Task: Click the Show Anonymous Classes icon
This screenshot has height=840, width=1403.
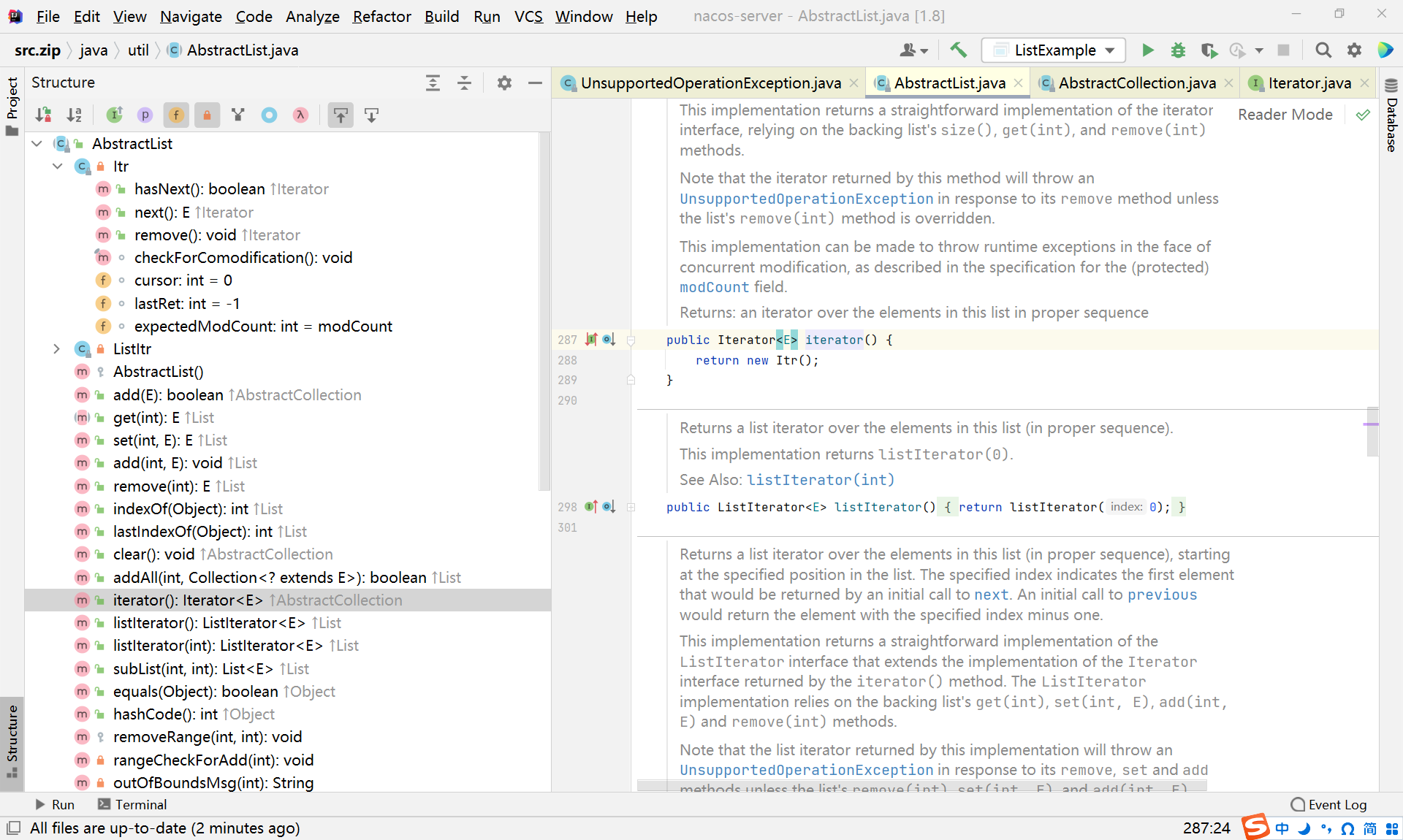Action: [x=270, y=115]
